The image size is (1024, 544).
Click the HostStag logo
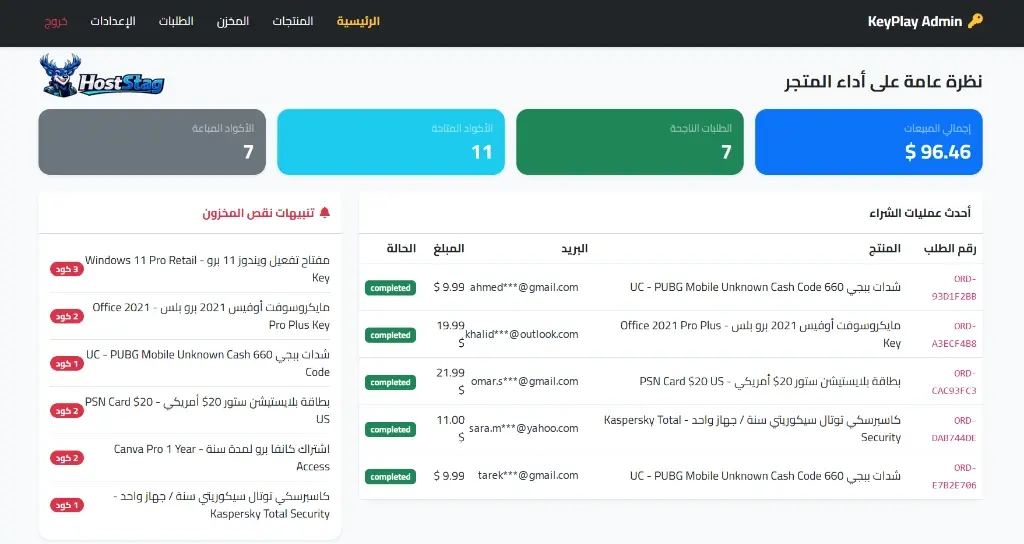pos(101,76)
